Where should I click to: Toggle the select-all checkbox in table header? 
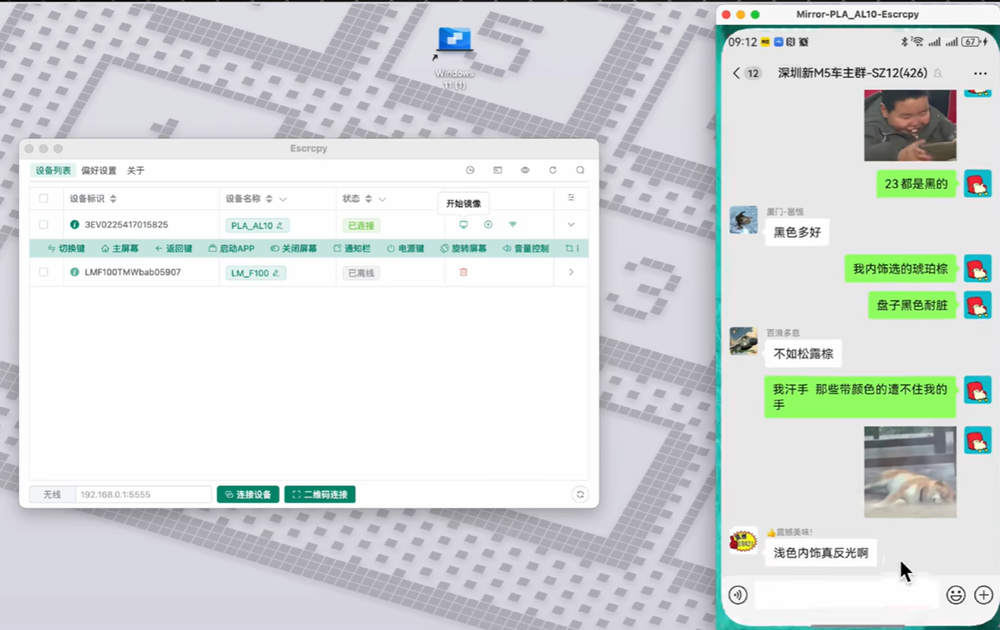pos(43,199)
